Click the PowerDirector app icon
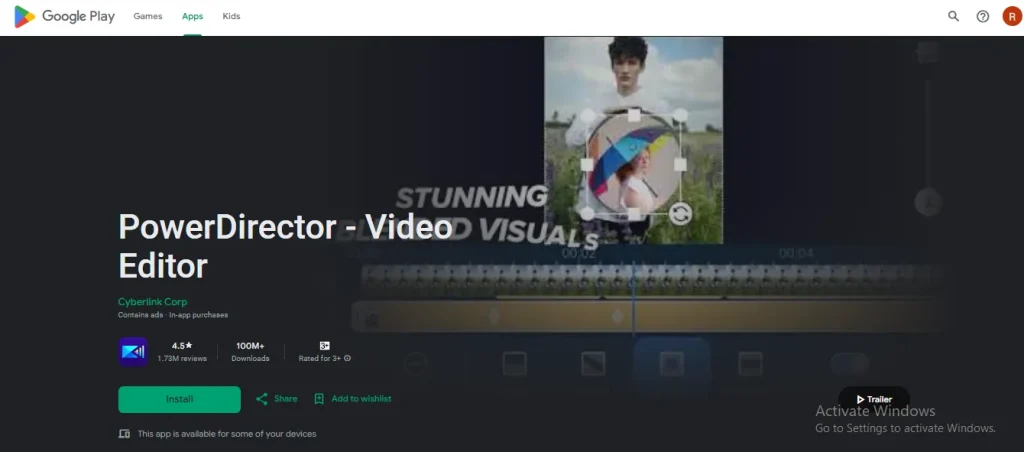 pos(133,351)
